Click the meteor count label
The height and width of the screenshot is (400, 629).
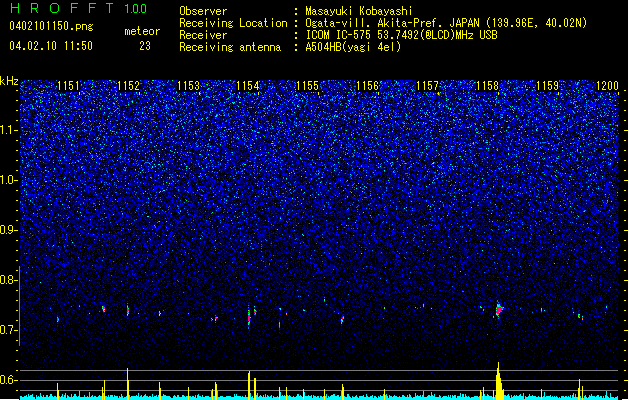(x=142, y=31)
